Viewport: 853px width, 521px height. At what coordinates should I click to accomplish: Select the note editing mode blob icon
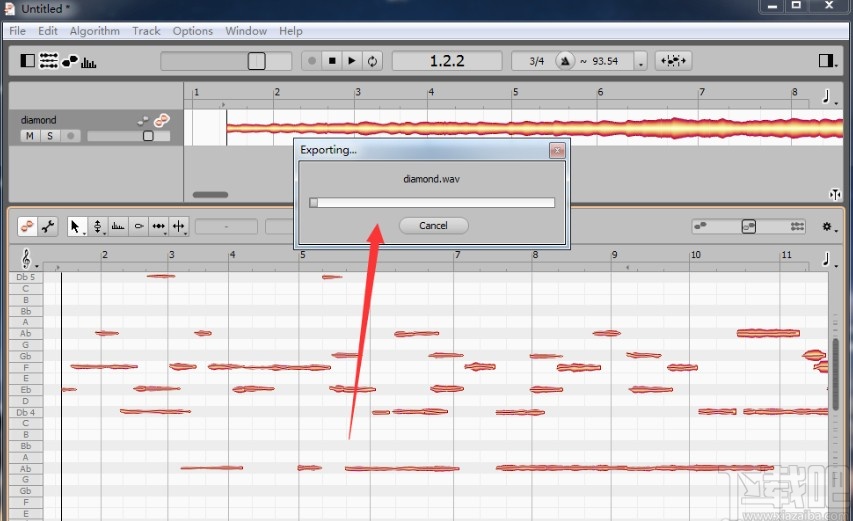pos(27,226)
